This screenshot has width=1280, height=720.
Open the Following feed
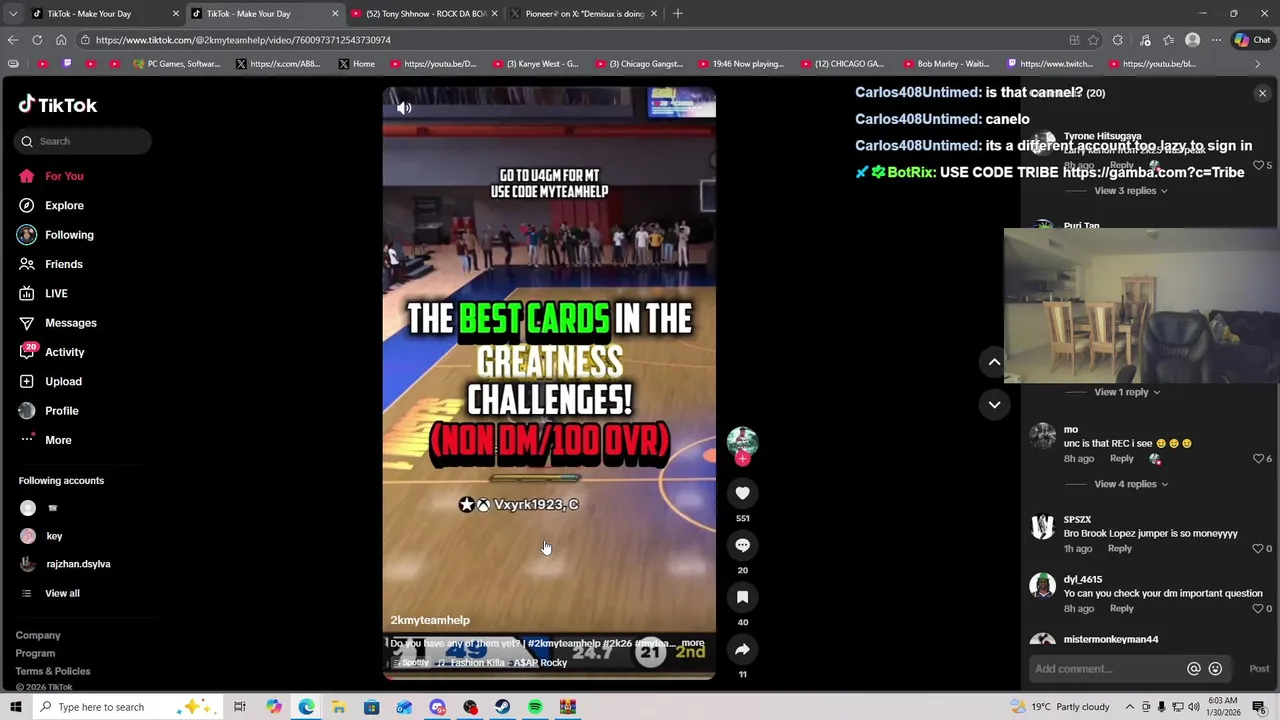click(x=69, y=235)
